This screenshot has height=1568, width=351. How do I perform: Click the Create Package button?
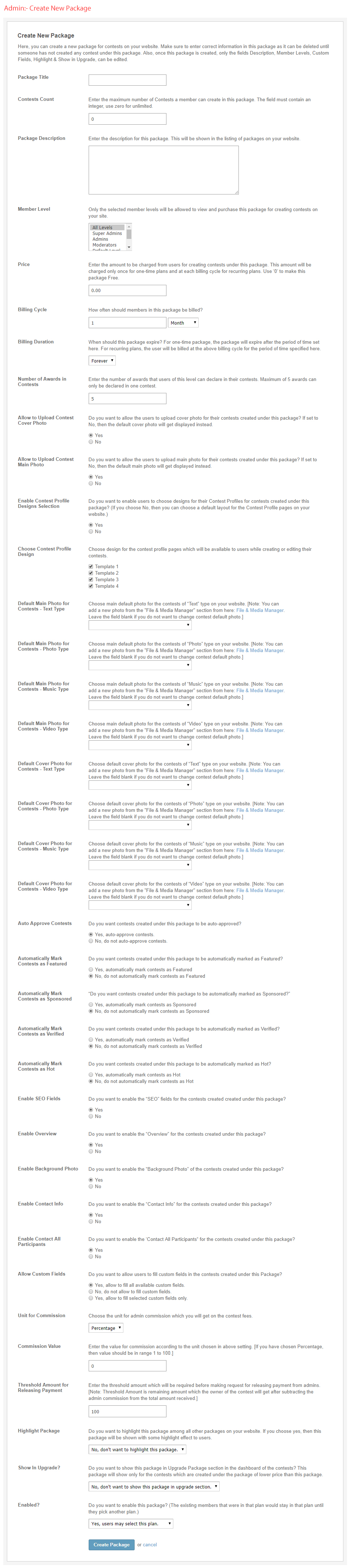[111, 1544]
